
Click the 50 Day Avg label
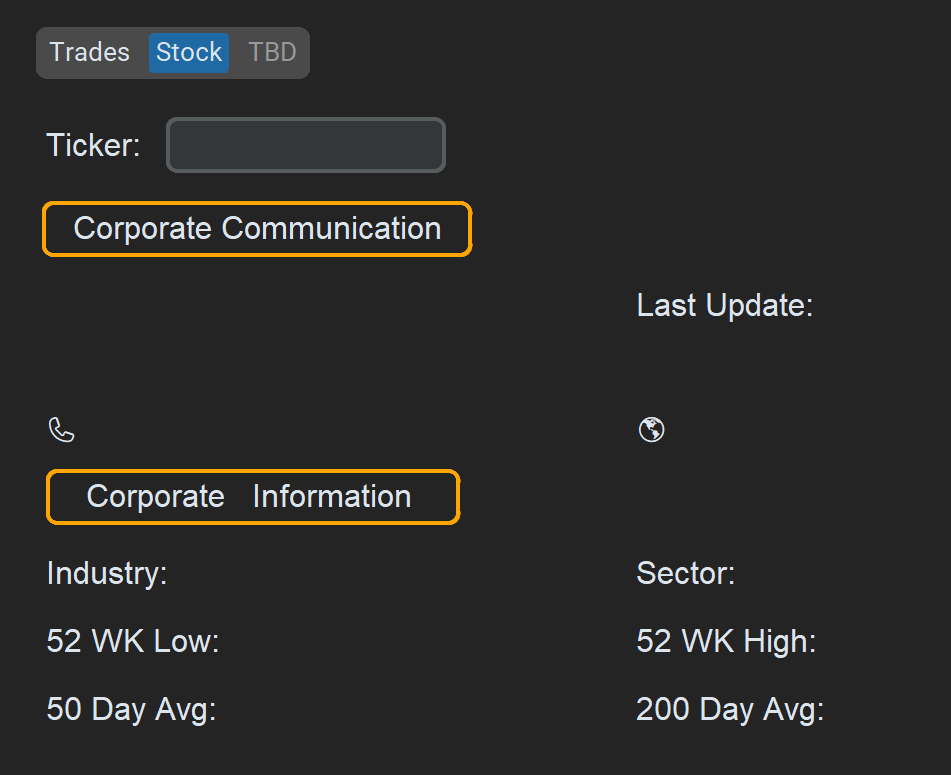pyautogui.click(x=131, y=709)
